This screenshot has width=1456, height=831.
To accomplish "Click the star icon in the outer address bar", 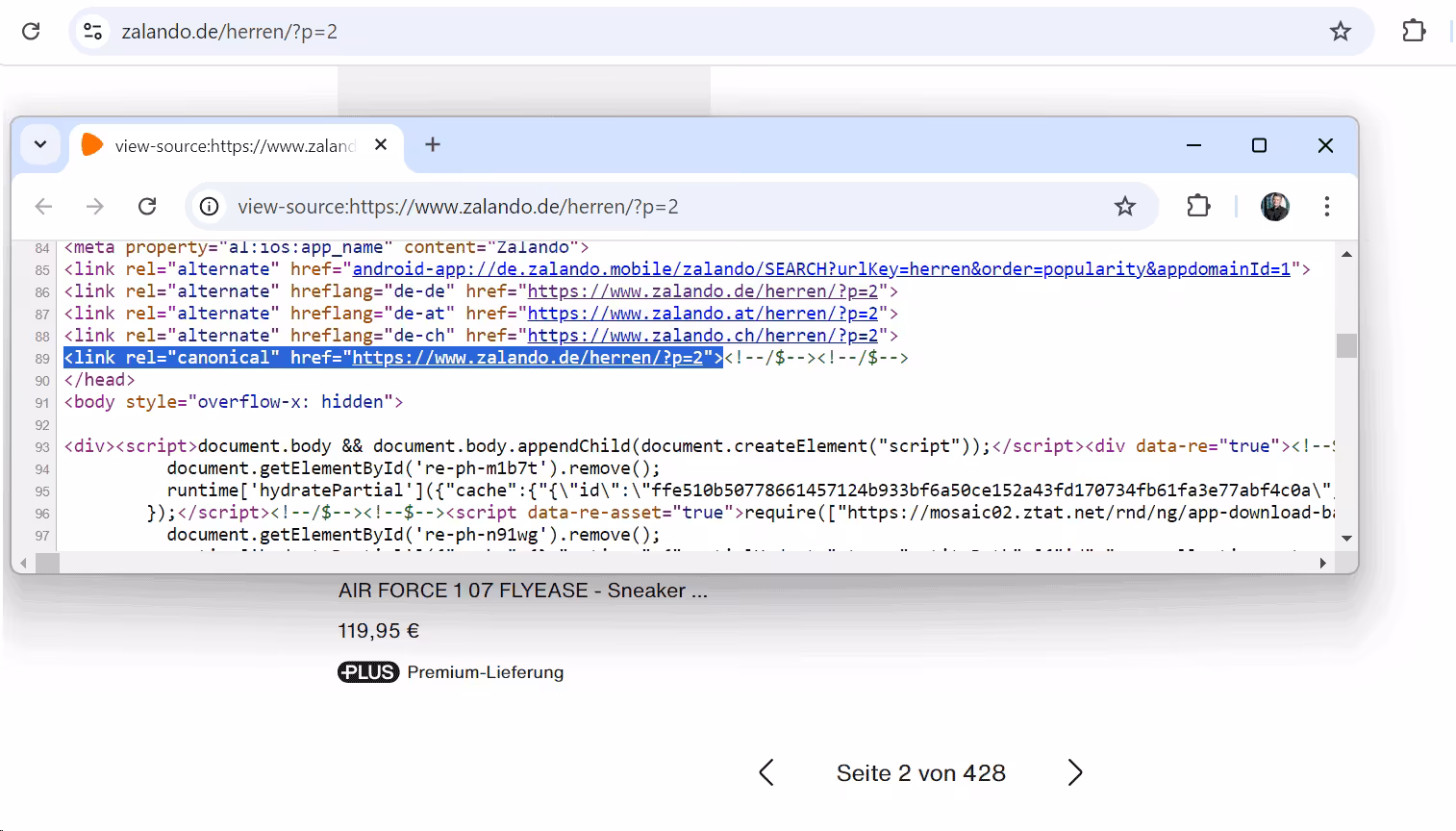I will [x=1340, y=30].
